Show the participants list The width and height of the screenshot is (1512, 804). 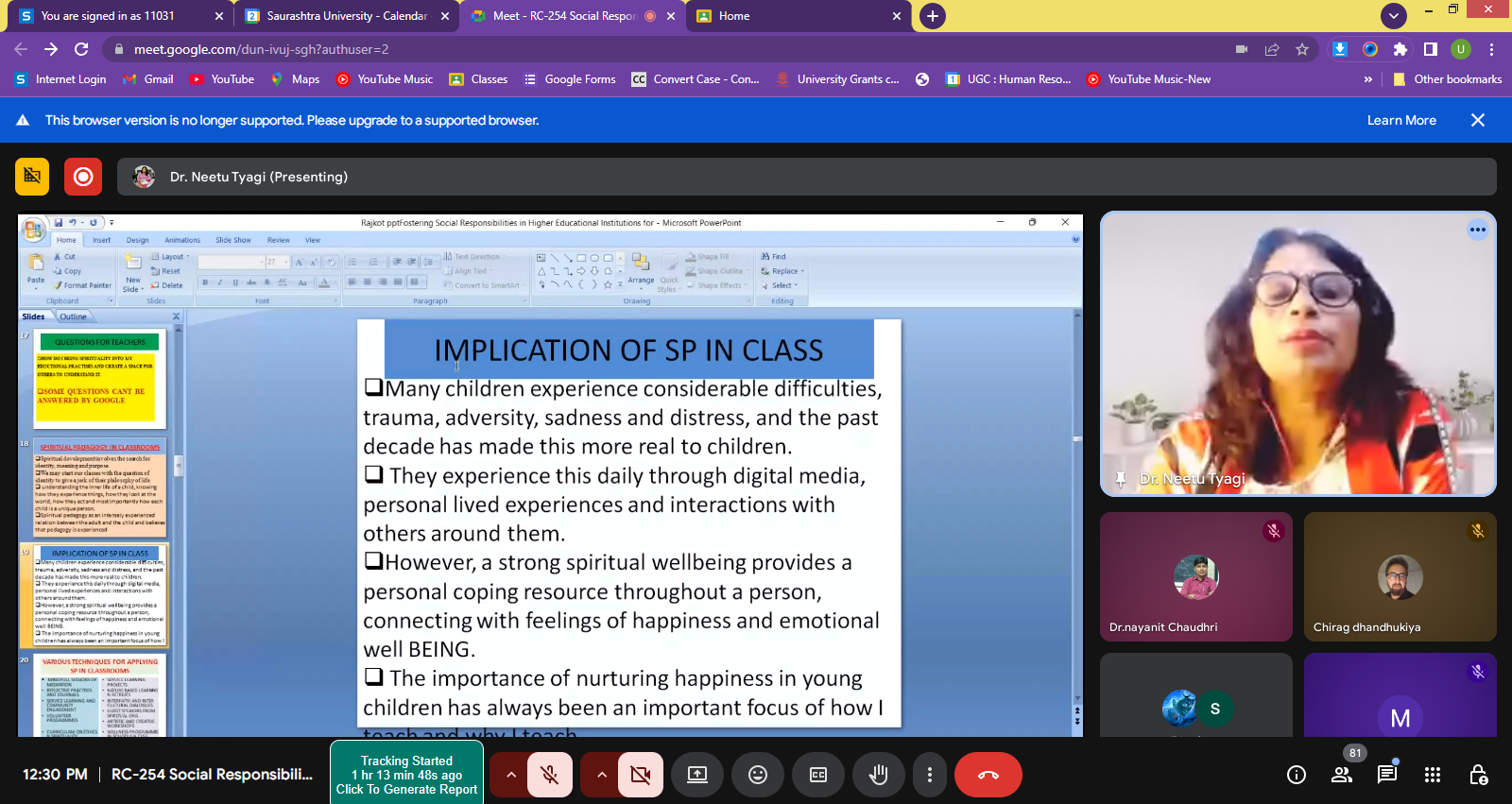(x=1341, y=775)
